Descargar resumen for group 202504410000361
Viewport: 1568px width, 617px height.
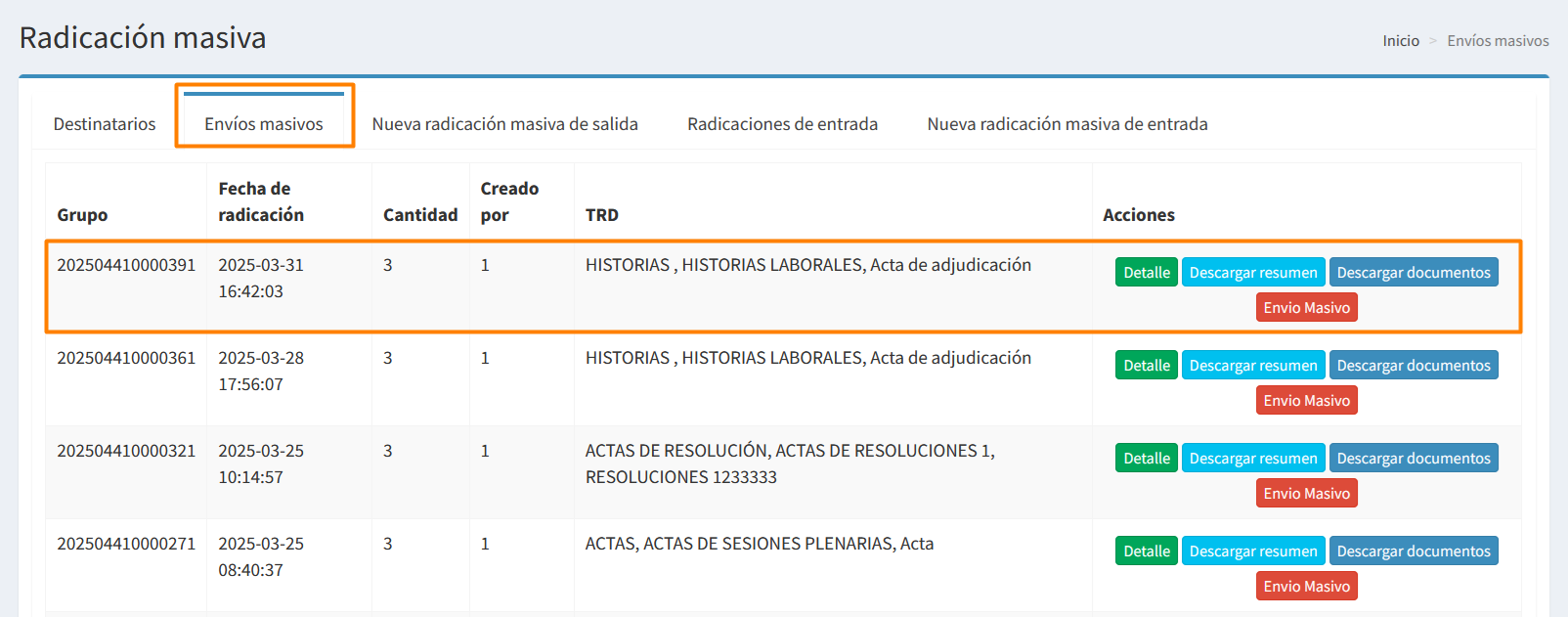(x=1253, y=366)
